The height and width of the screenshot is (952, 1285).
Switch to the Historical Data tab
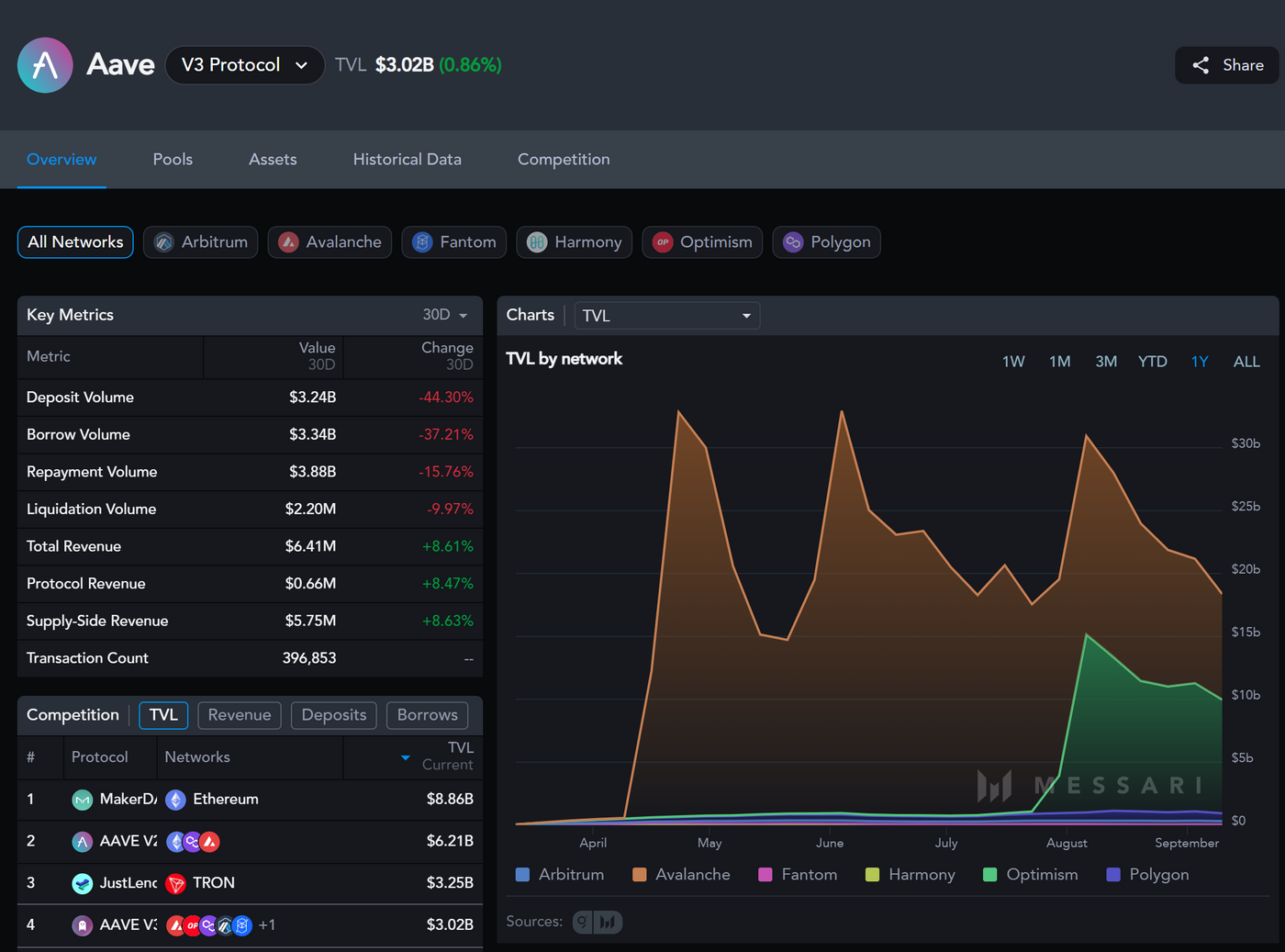click(407, 159)
